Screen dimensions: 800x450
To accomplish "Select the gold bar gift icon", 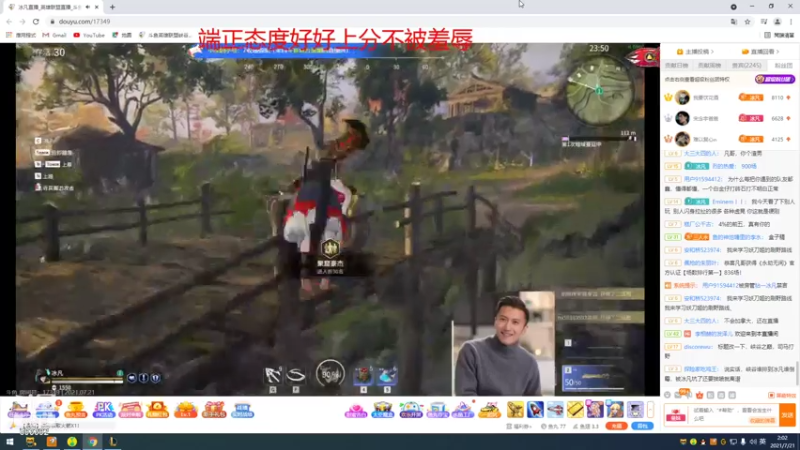I will tap(575, 409).
